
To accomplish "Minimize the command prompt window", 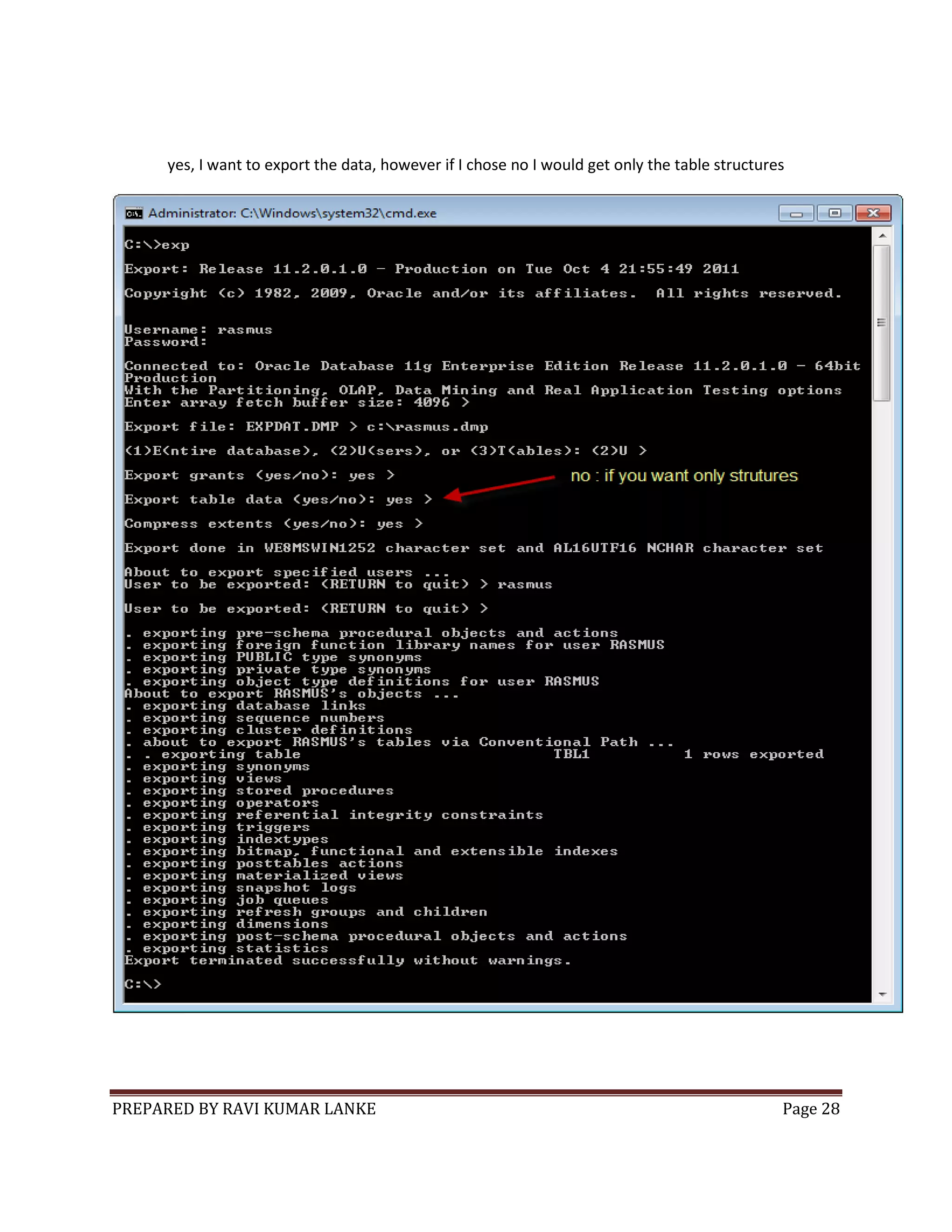I will (796, 213).
